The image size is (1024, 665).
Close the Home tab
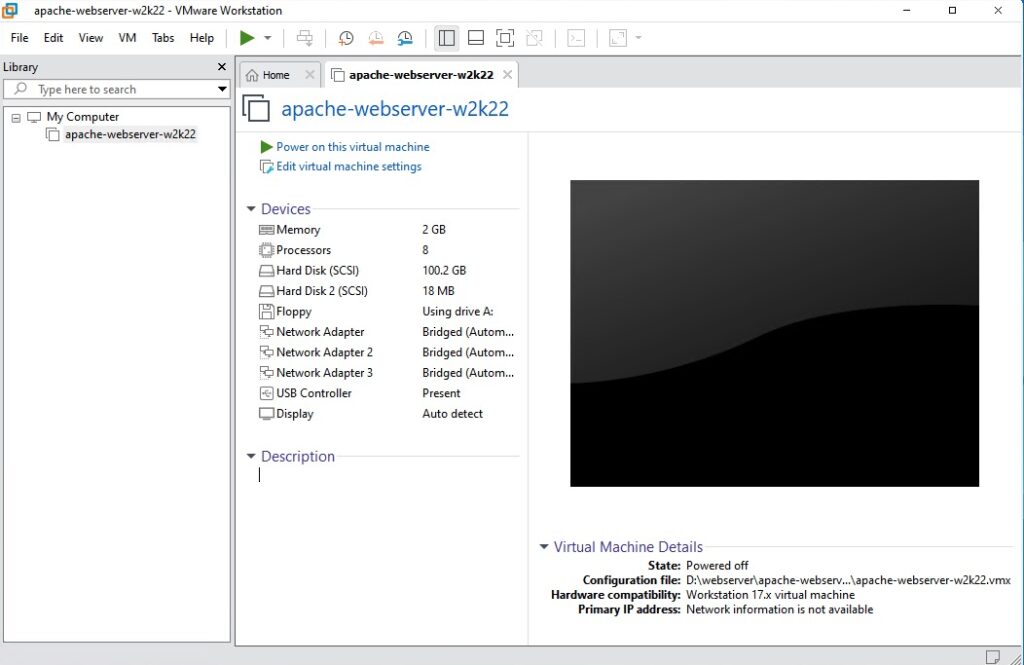point(310,74)
